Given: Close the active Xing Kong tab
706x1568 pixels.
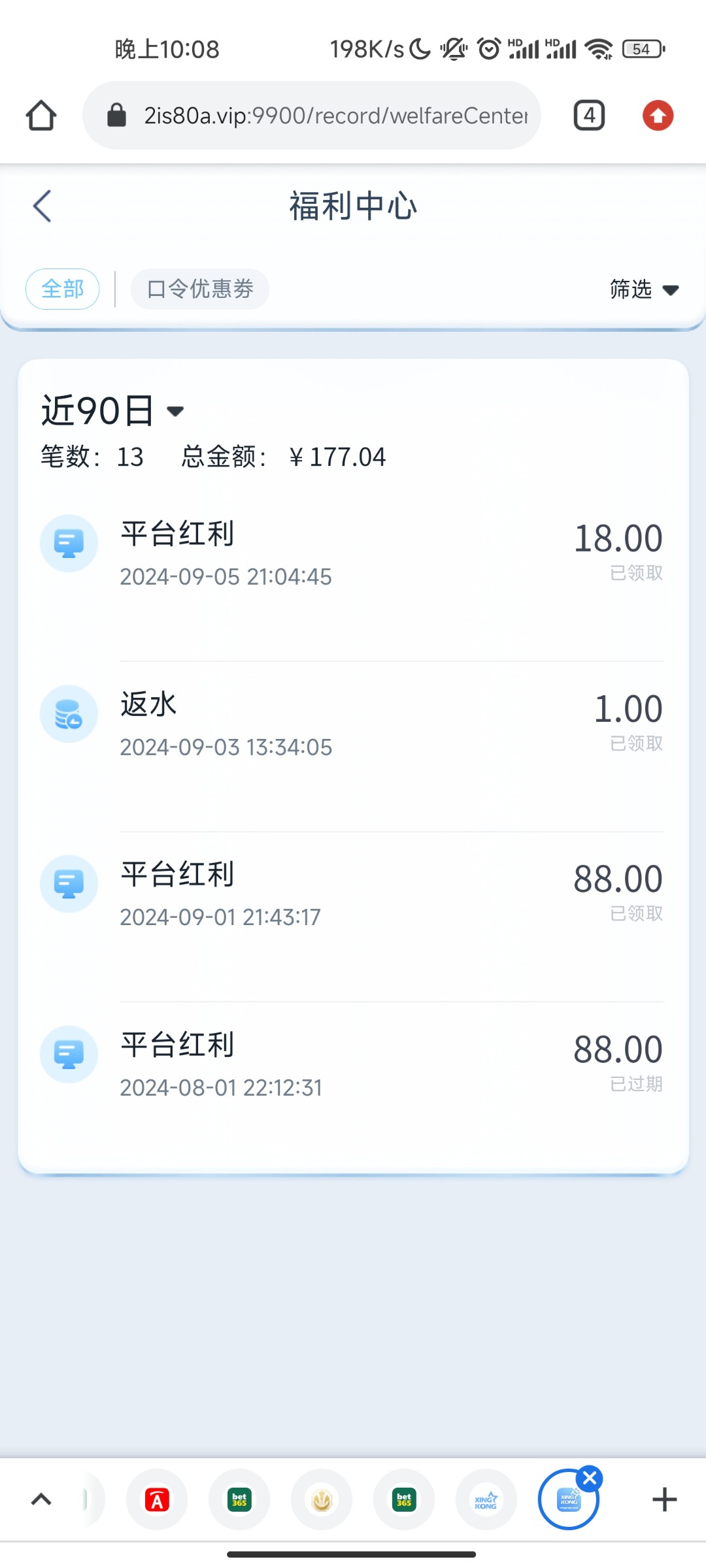Looking at the screenshot, I should click(590, 1478).
